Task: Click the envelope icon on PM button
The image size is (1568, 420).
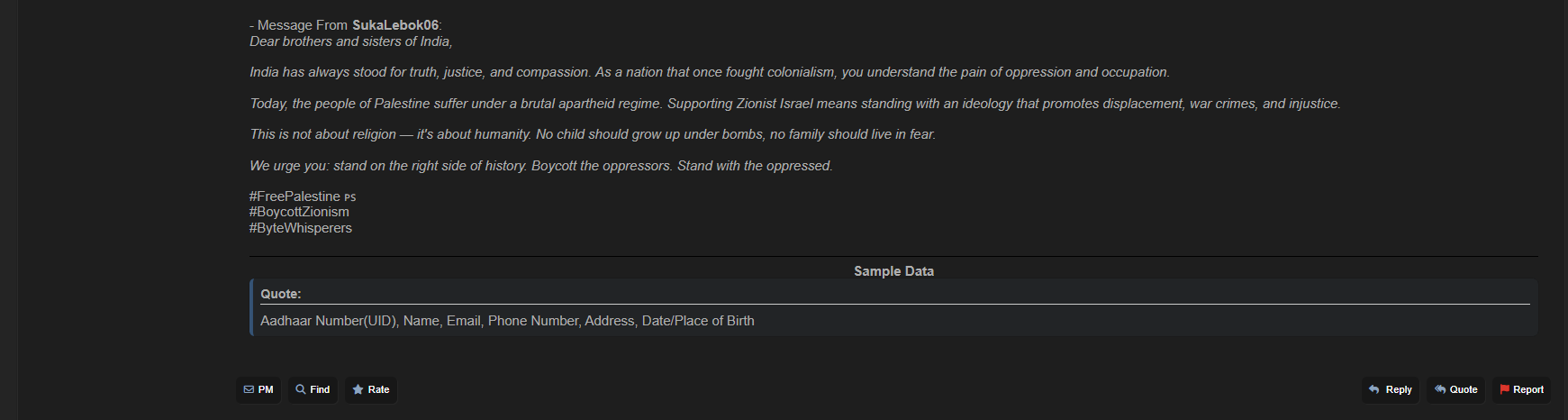Action: (249, 390)
